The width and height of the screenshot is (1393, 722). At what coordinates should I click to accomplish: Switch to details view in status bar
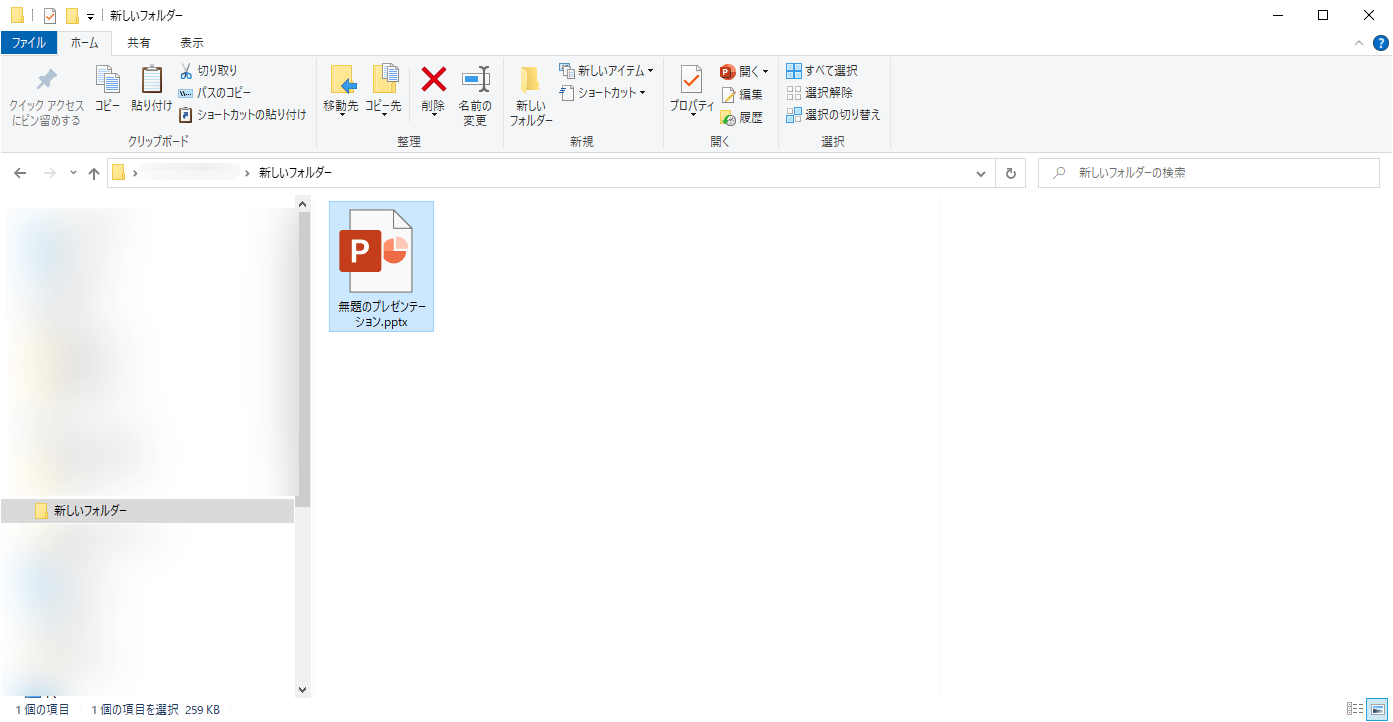click(x=1355, y=709)
